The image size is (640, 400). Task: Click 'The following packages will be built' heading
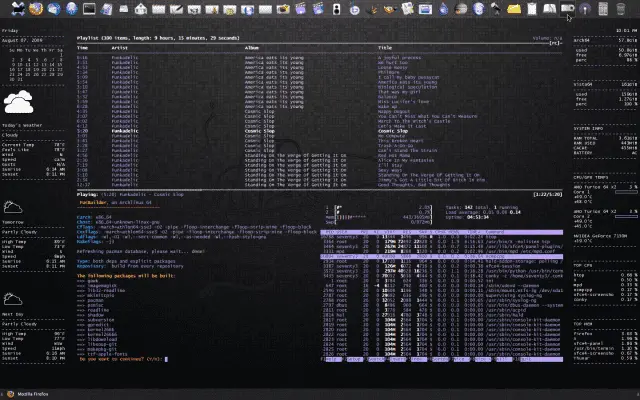coord(126,276)
